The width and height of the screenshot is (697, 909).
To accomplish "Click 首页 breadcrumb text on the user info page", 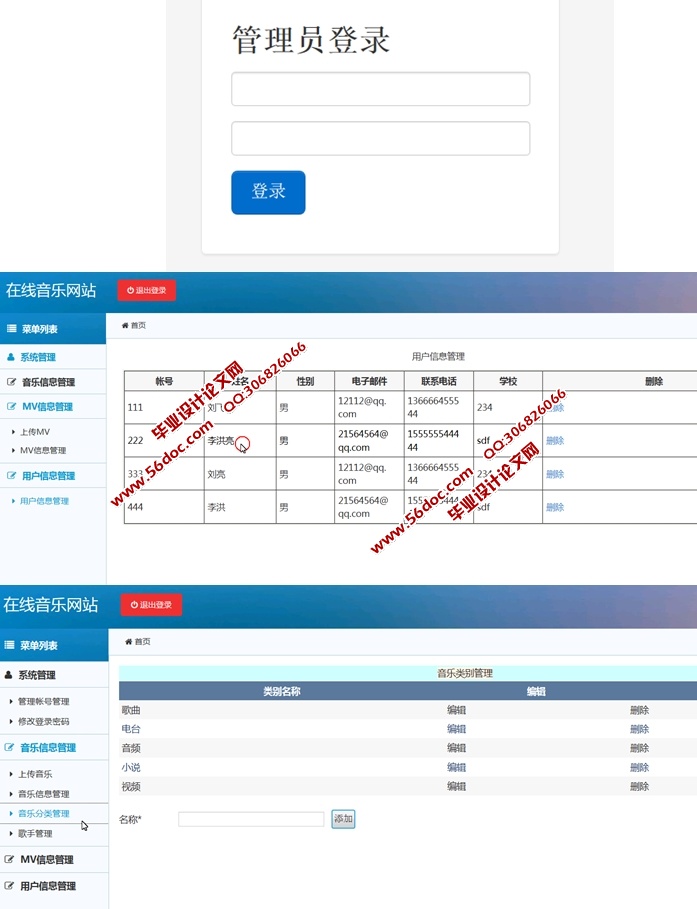I will tap(139, 325).
